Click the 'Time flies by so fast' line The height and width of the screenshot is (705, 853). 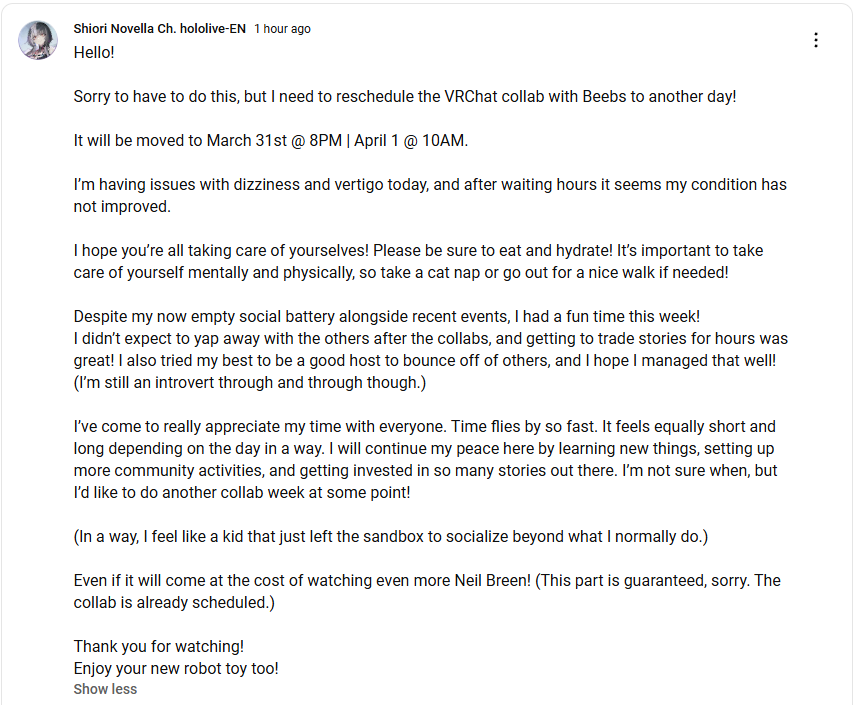click(x=424, y=426)
